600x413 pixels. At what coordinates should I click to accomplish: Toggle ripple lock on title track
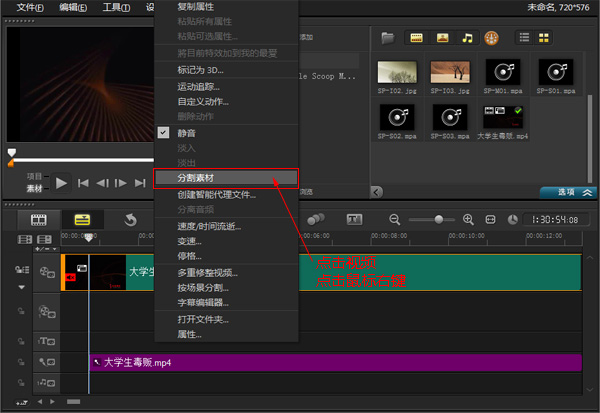click(21, 341)
